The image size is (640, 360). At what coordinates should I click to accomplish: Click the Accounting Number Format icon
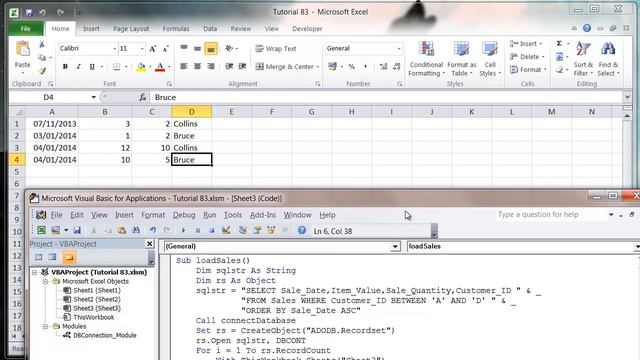[x=333, y=67]
